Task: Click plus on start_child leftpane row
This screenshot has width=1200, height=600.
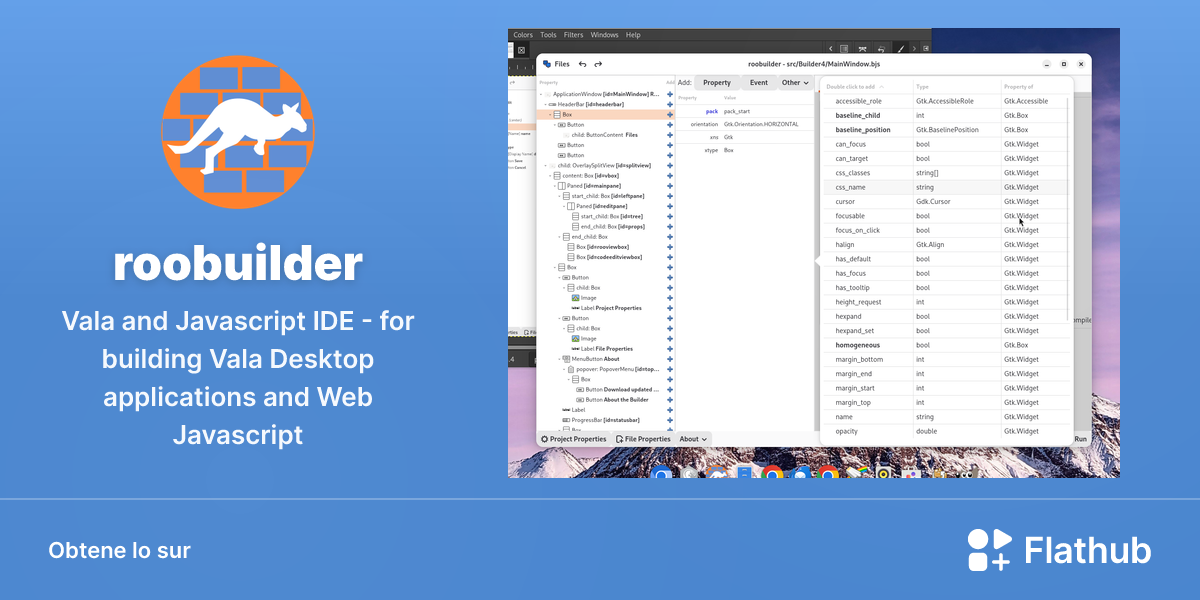Action: [670, 196]
